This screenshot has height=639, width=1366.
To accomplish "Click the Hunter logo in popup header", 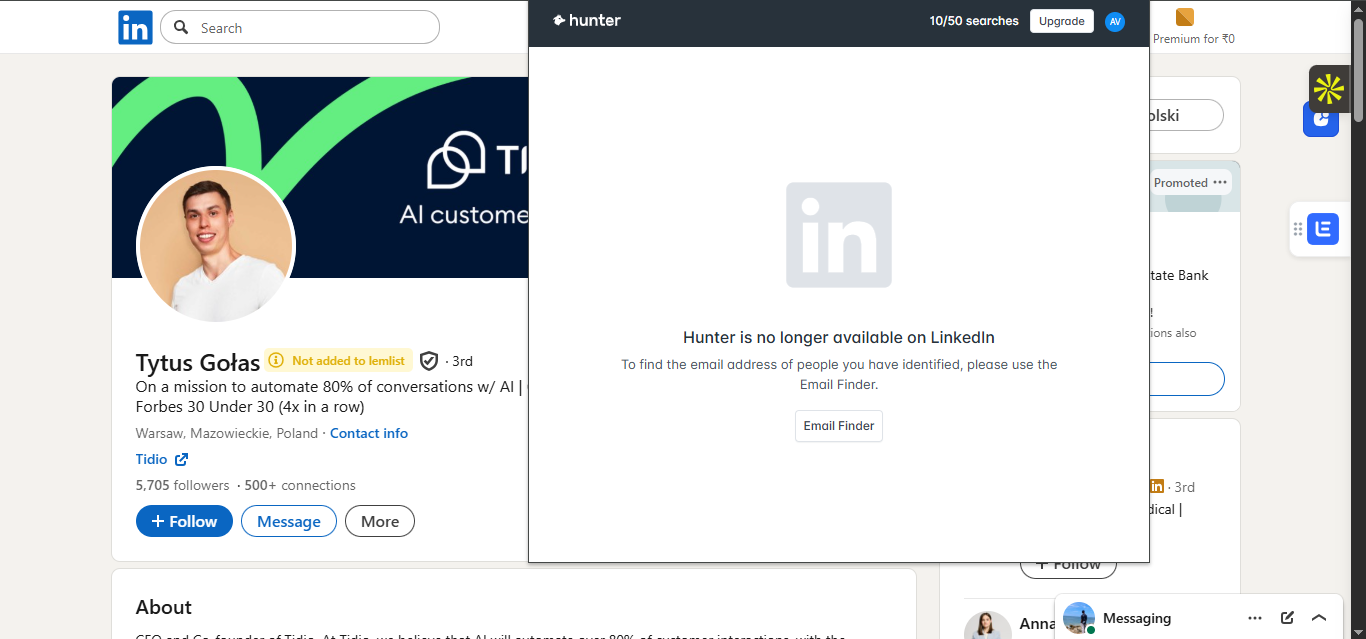I will (587, 20).
